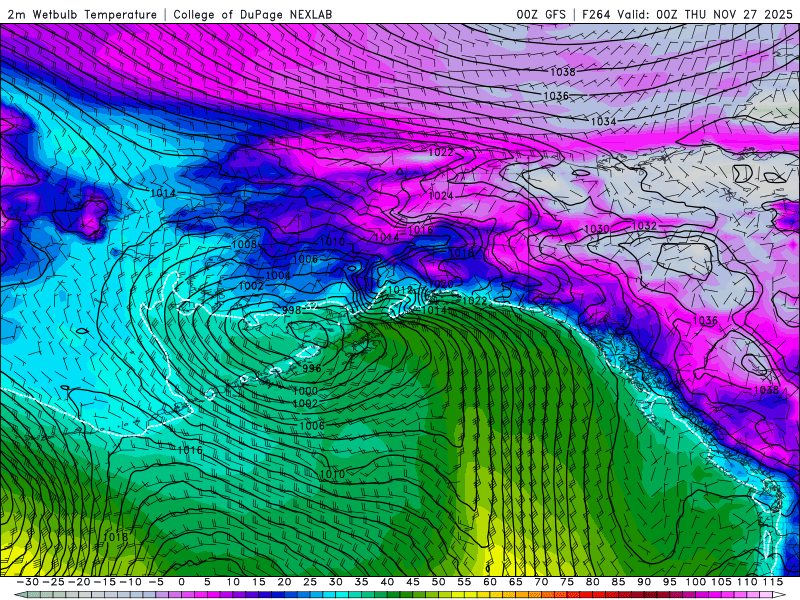800x600 pixels.
Task: Click the '00Z GFS' model run label
Action: click(541, 15)
